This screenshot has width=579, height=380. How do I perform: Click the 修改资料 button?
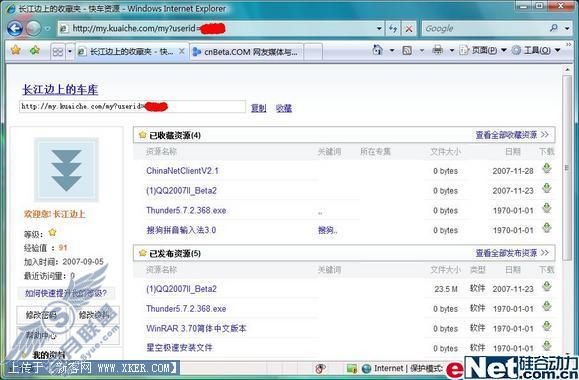[95, 315]
